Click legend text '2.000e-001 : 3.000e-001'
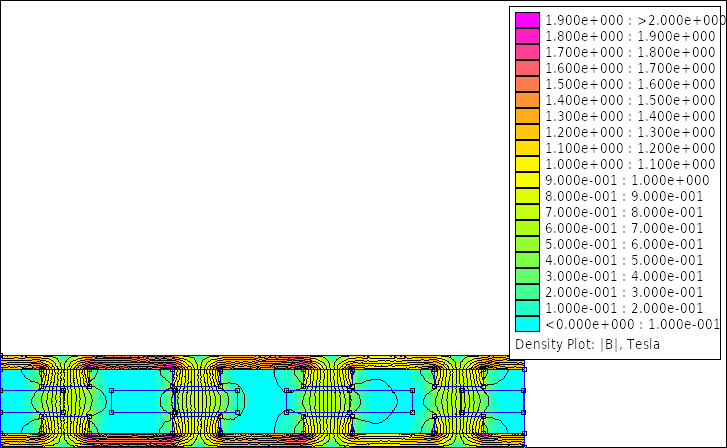727x448 pixels. (x=624, y=292)
